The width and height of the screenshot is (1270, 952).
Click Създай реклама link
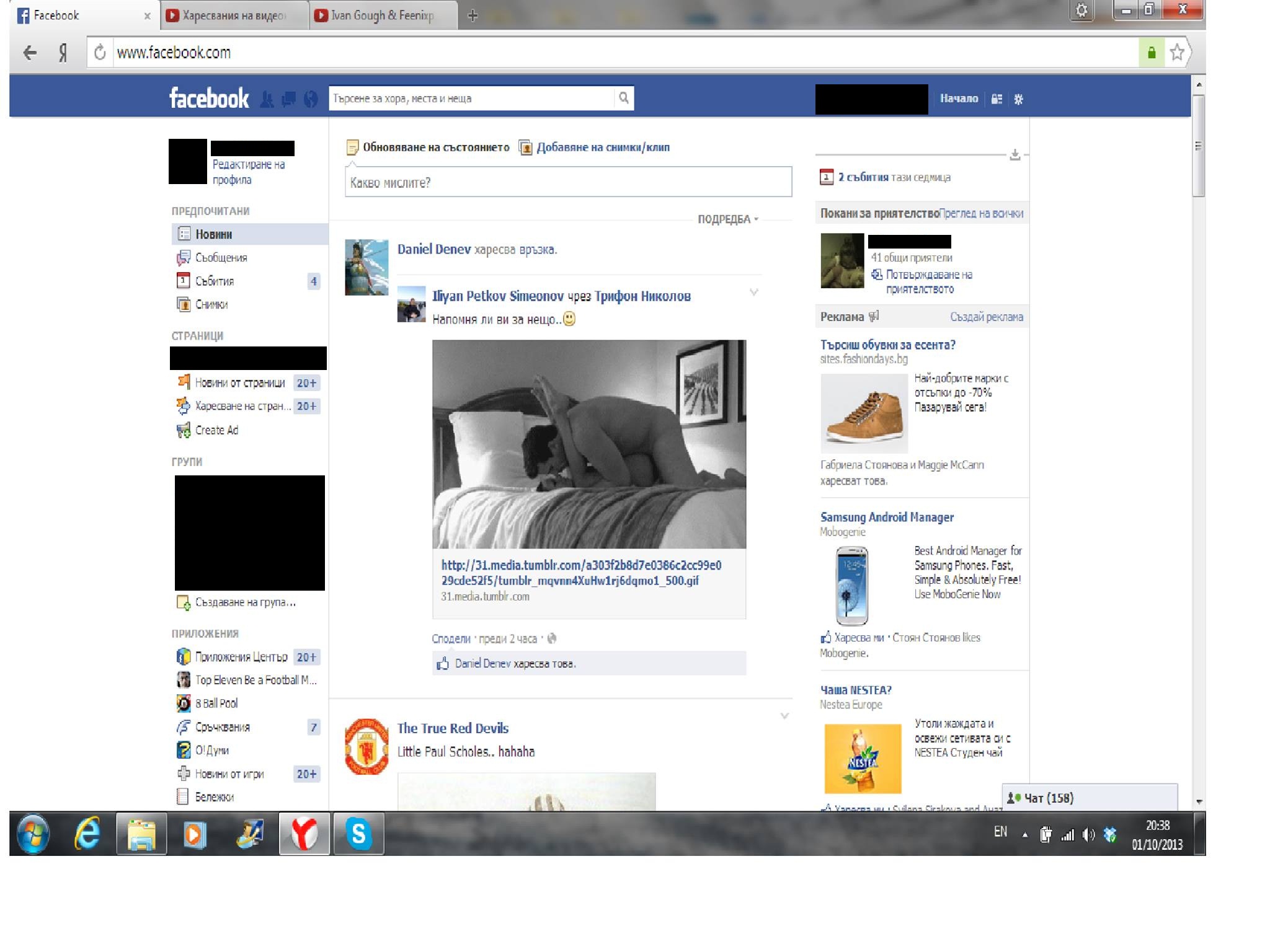coord(987,317)
